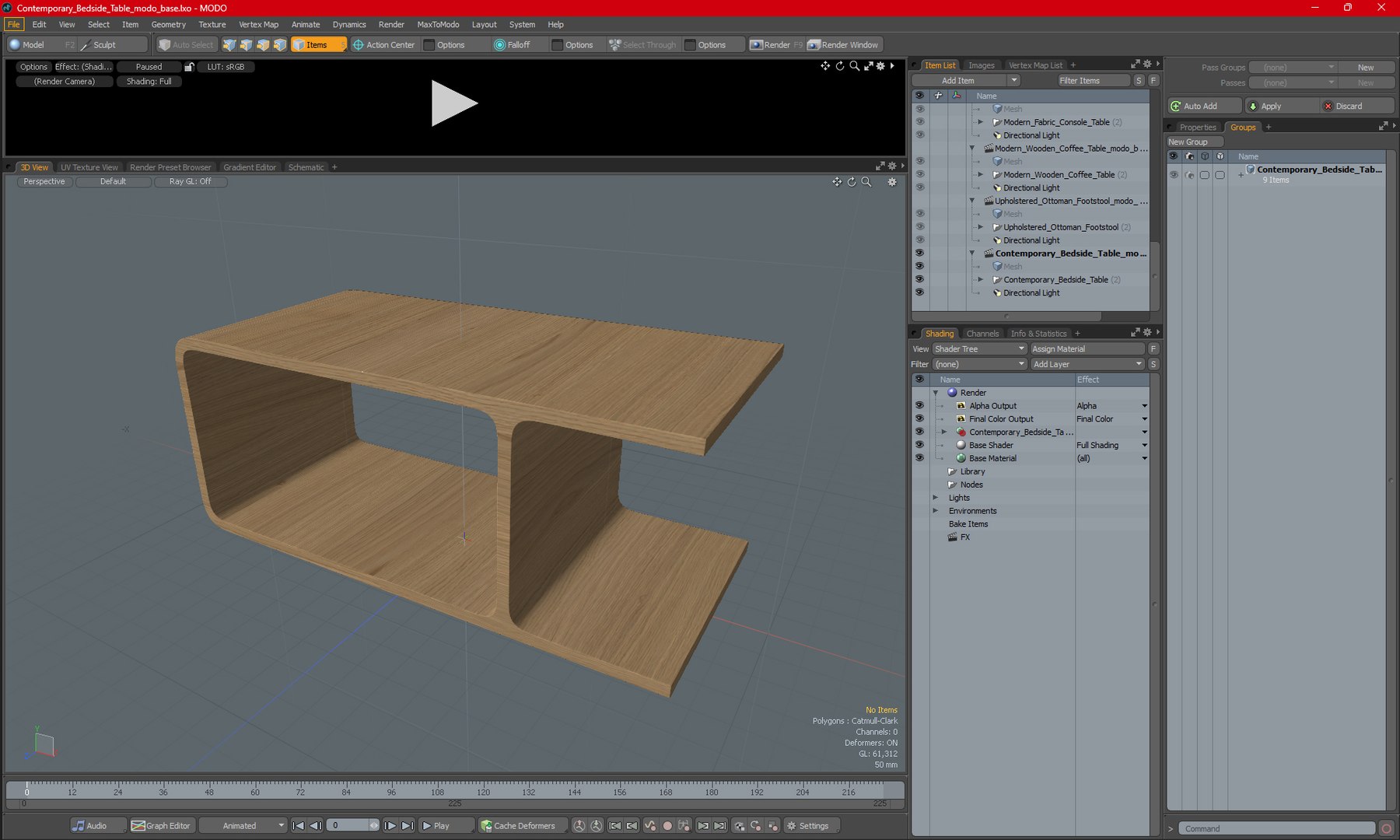Expand Lights in Shader Tree
Image resolution: width=1400 pixels, height=840 pixels.
pyautogui.click(x=936, y=498)
